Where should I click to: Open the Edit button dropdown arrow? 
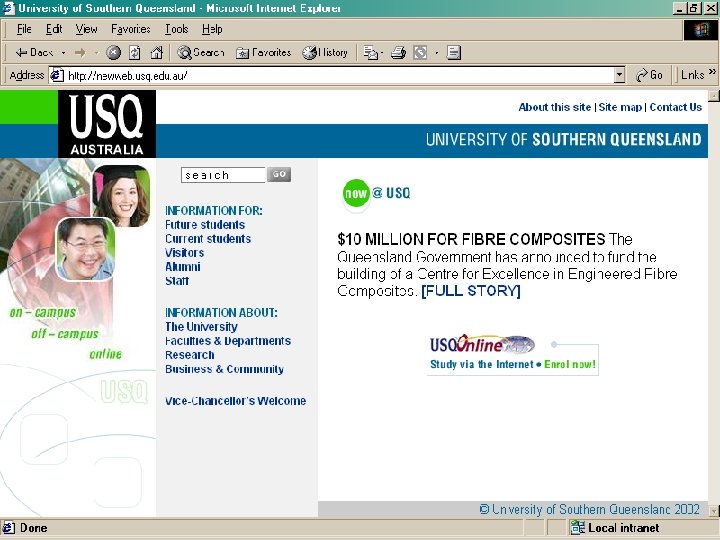[x=437, y=53]
